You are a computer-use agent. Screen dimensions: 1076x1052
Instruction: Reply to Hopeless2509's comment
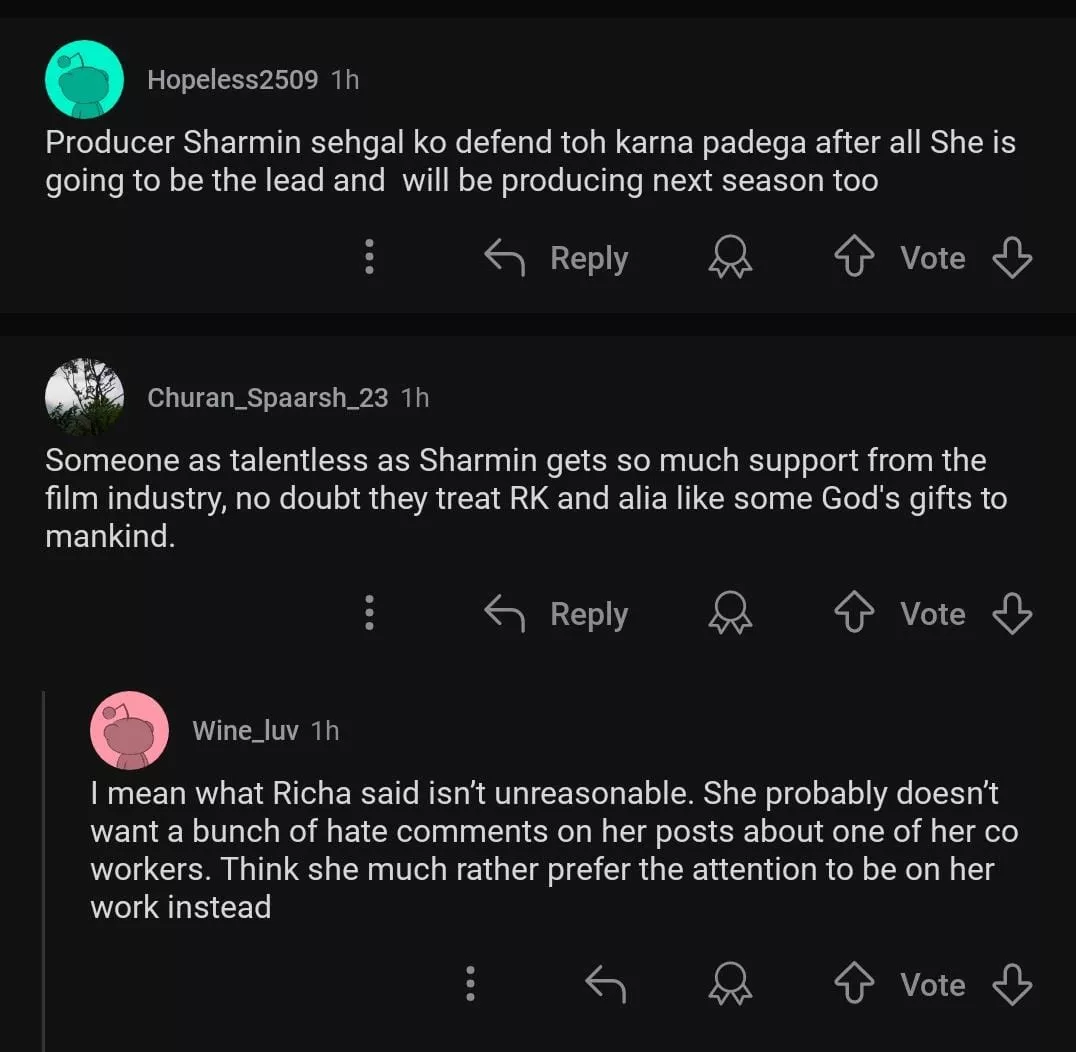(557, 258)
